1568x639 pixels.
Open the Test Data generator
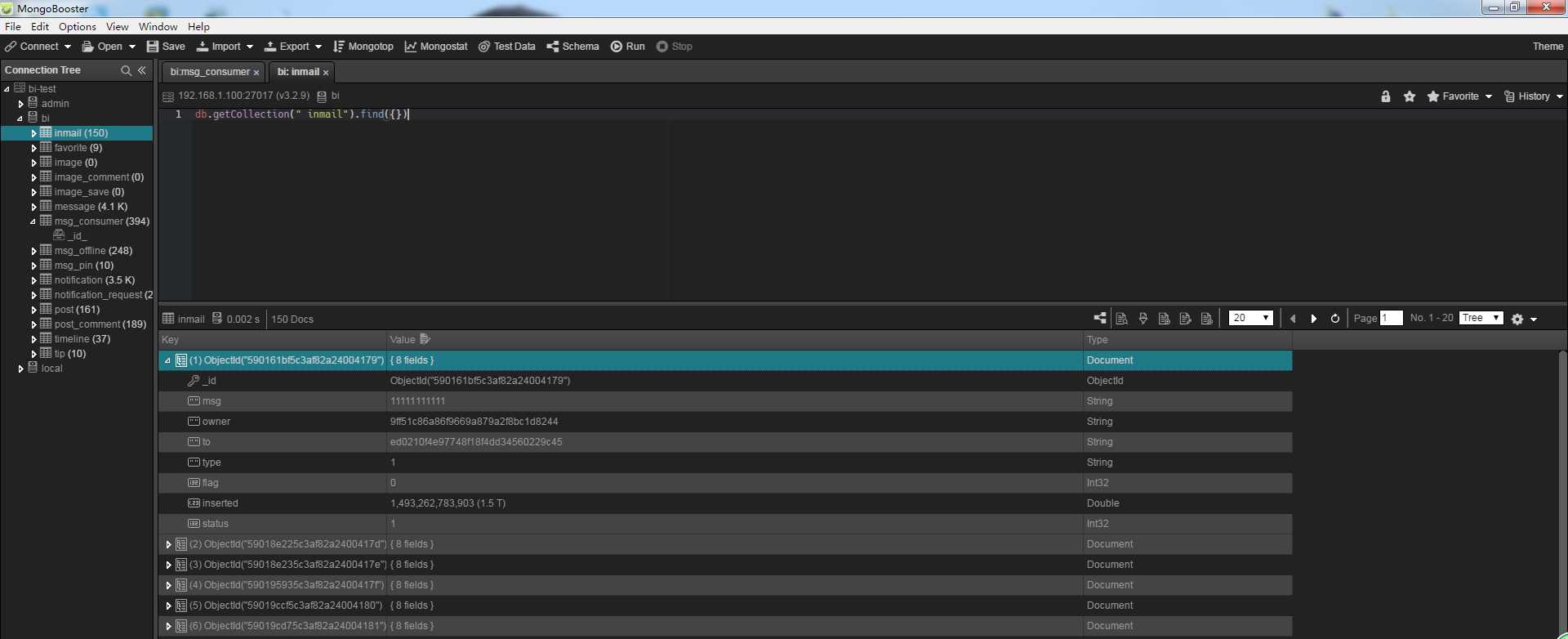click(x=507, y=47)
